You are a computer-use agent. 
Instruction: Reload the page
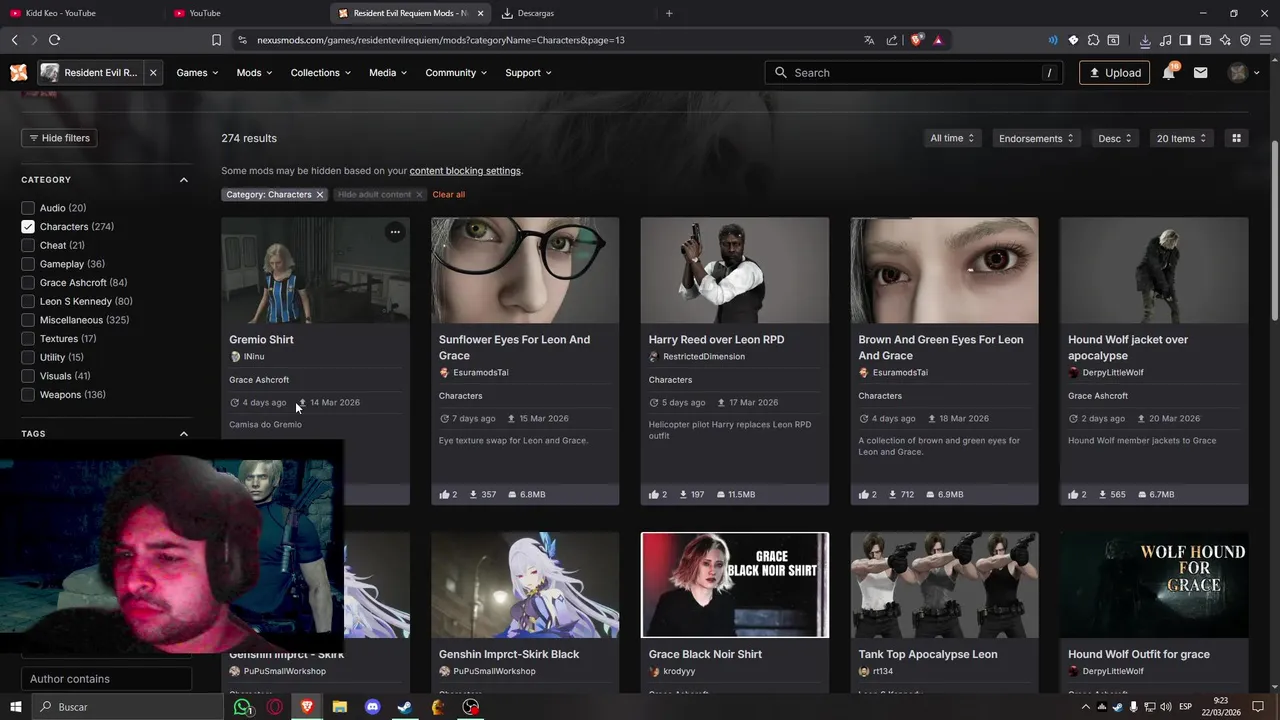tap(54, 40)
